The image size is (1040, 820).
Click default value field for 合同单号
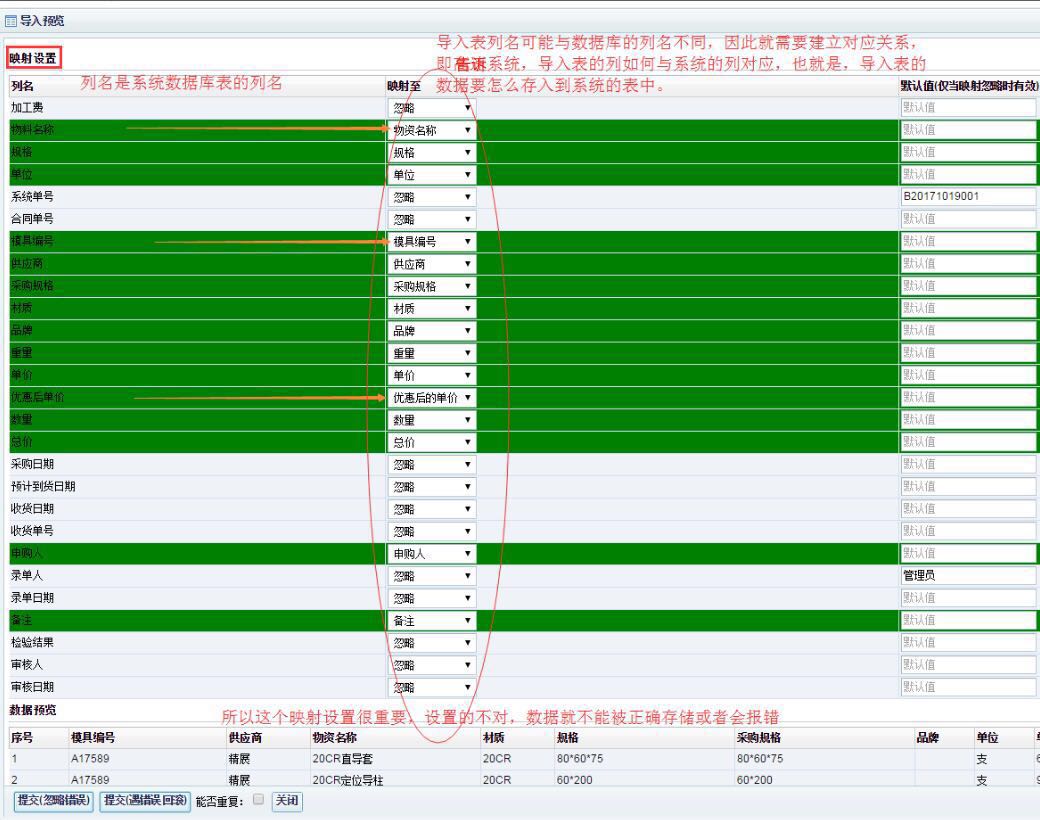[968, 219]
